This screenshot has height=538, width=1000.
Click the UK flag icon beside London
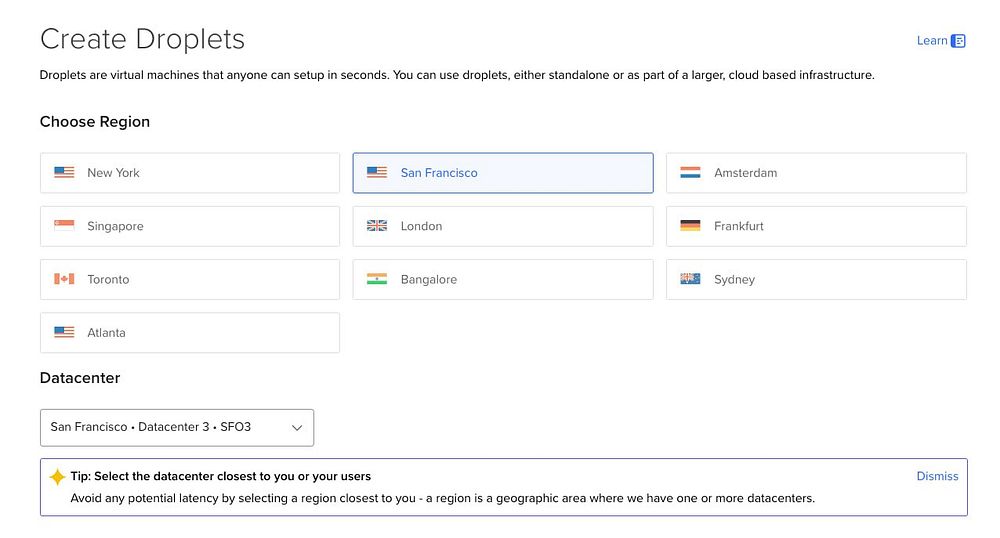tap(377, 226)
